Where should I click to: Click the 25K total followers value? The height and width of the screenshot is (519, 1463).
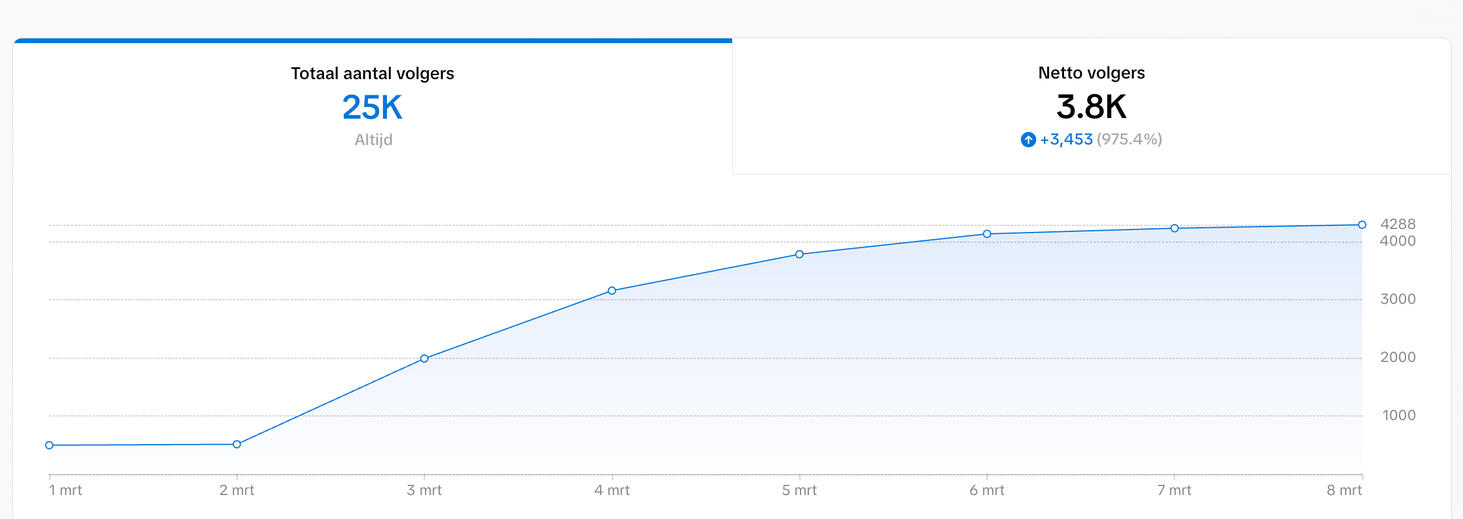point(372,107)
